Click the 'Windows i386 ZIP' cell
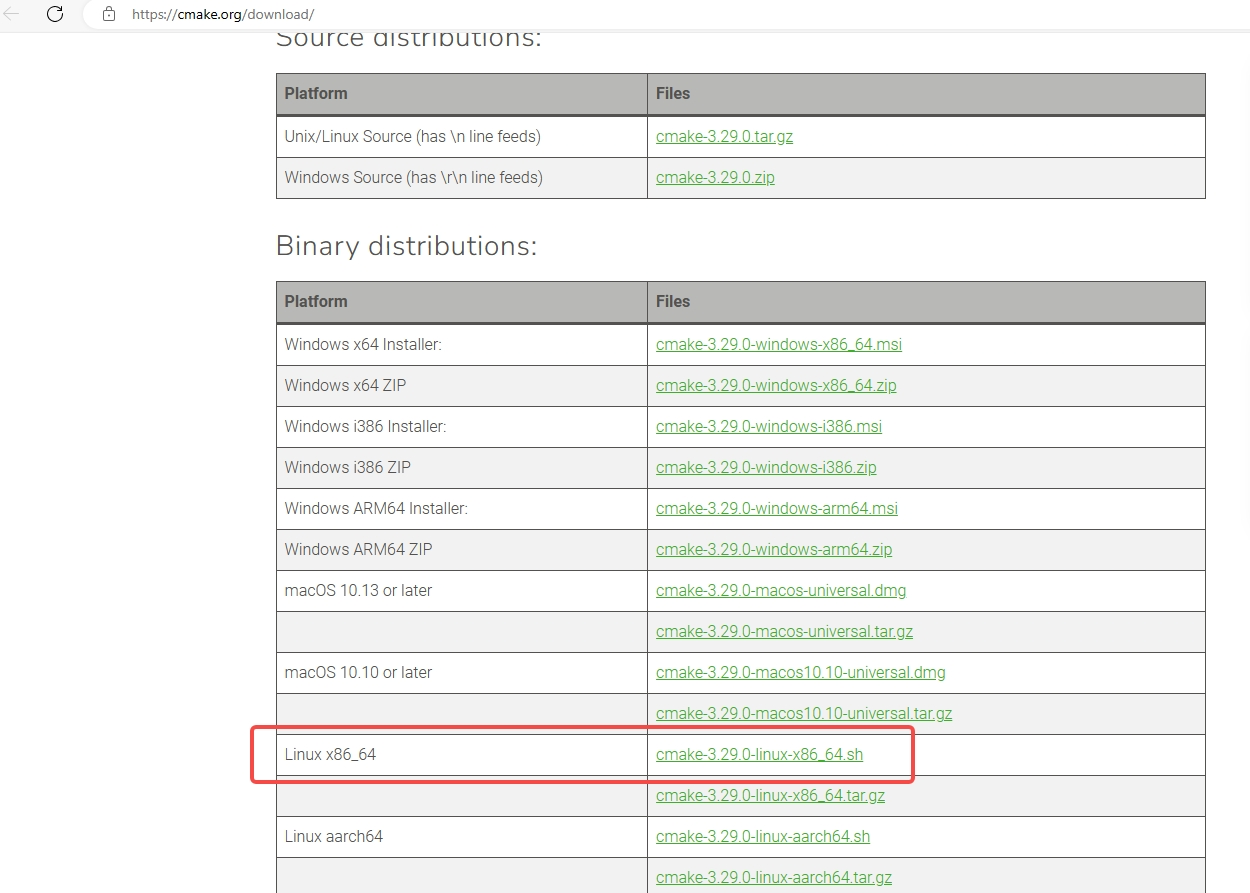The width and height of the screenshot is (1250, 893). 462,467
